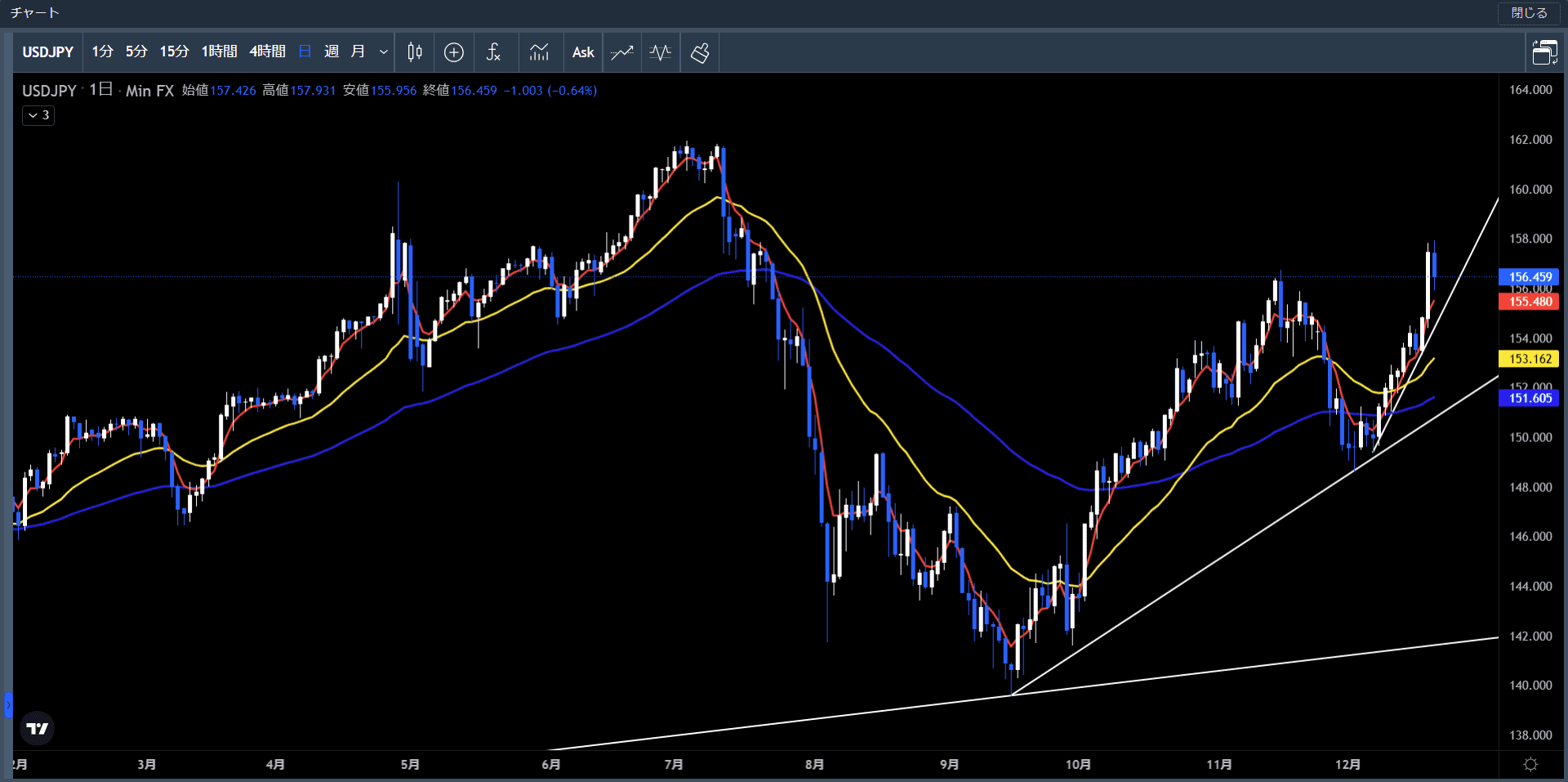Click the blue 156.459 current price label
This screenshot has height=782, width=1568.
pyautogui.click(x=1530, y=277)
